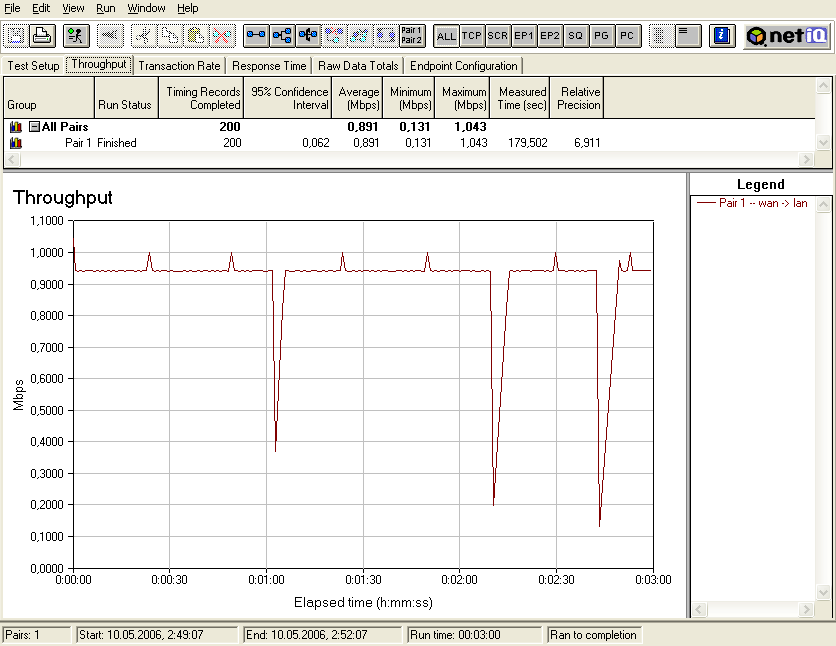Open the File menu
This screenshot has width=836, height=646.
click(x=12, y=8)
